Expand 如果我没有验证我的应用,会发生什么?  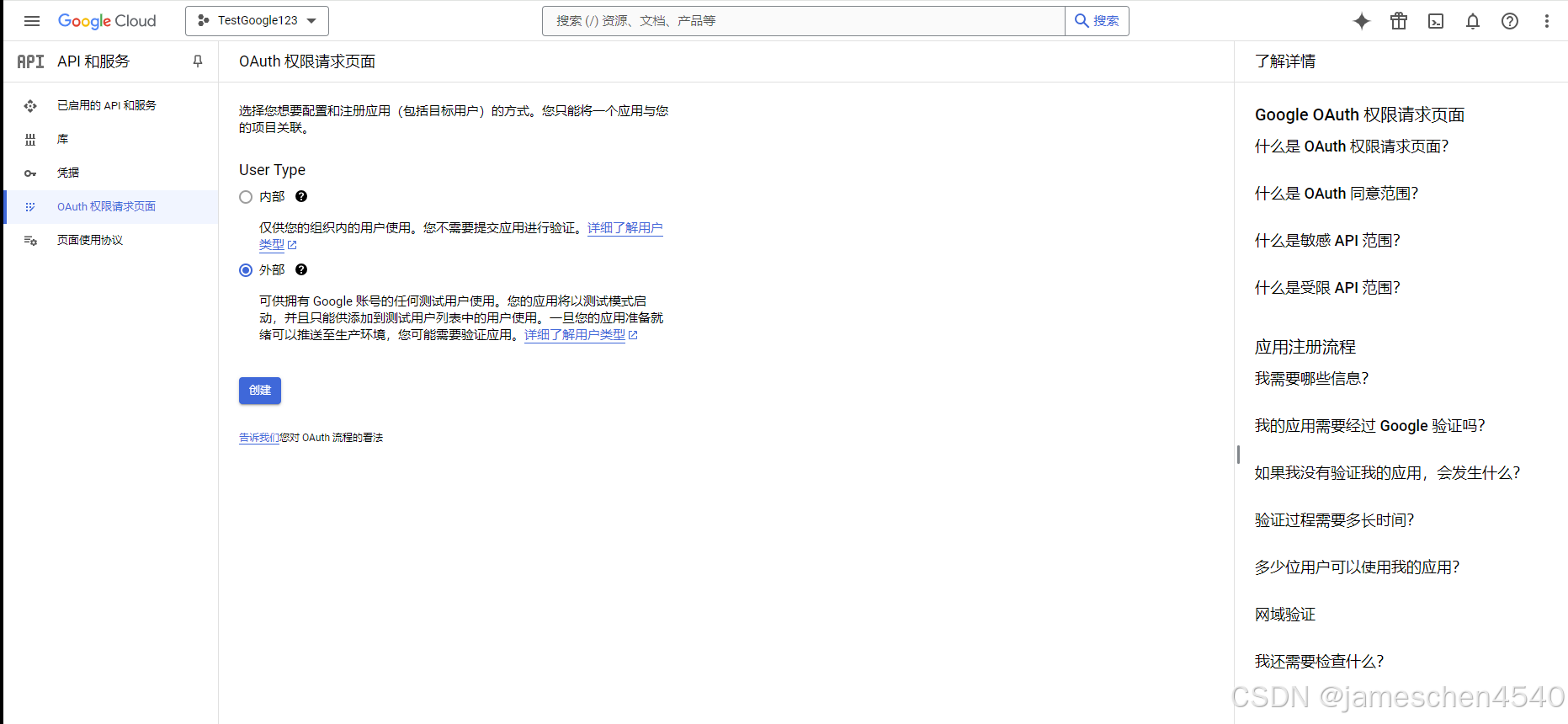click(x=1387, y=473)
